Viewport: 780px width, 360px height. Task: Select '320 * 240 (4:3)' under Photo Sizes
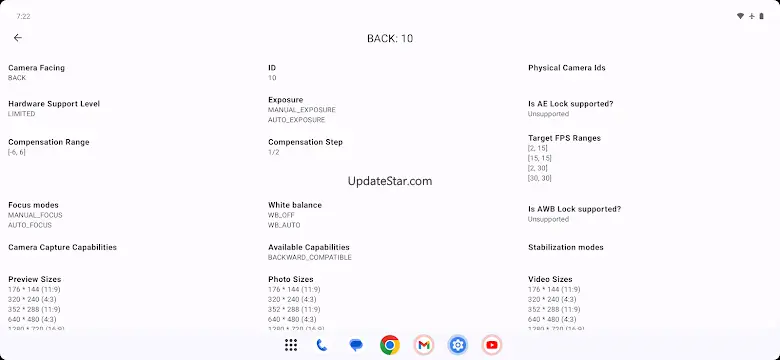tap(292, 299)
